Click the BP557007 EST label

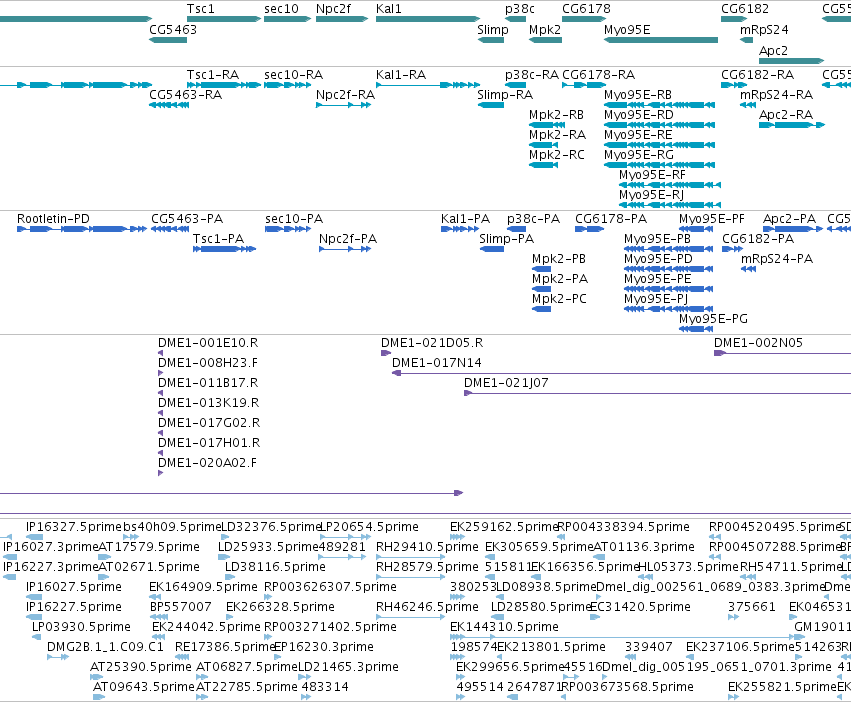[181, 607]
